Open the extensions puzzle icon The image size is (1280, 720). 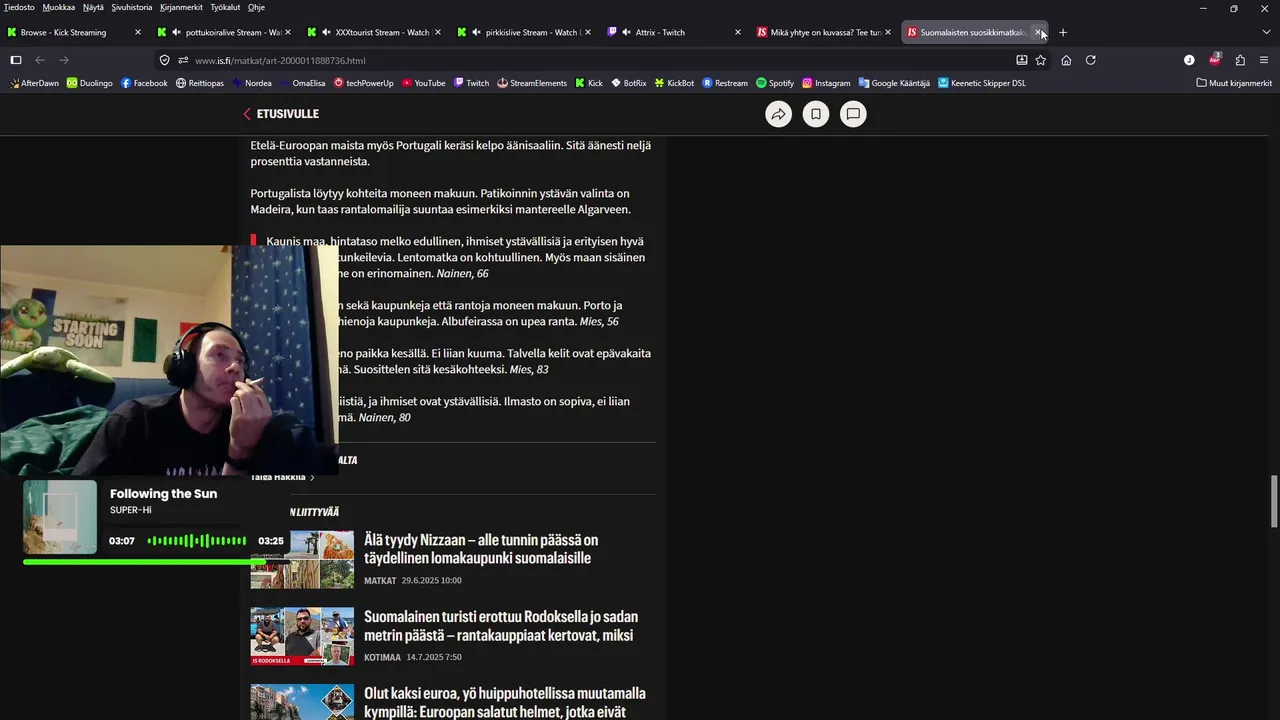(1240, 60)
